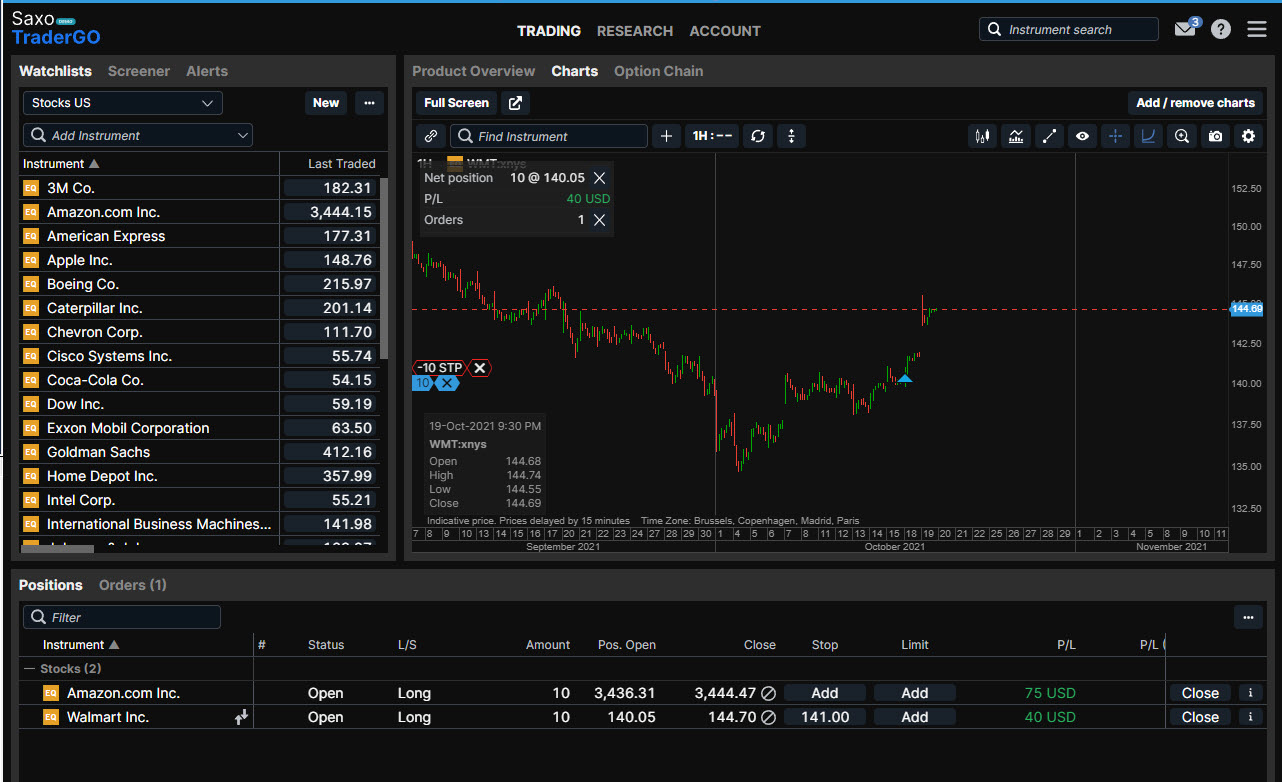
Task: Close the Walmart Inc. position
Action: point(1200,717)
